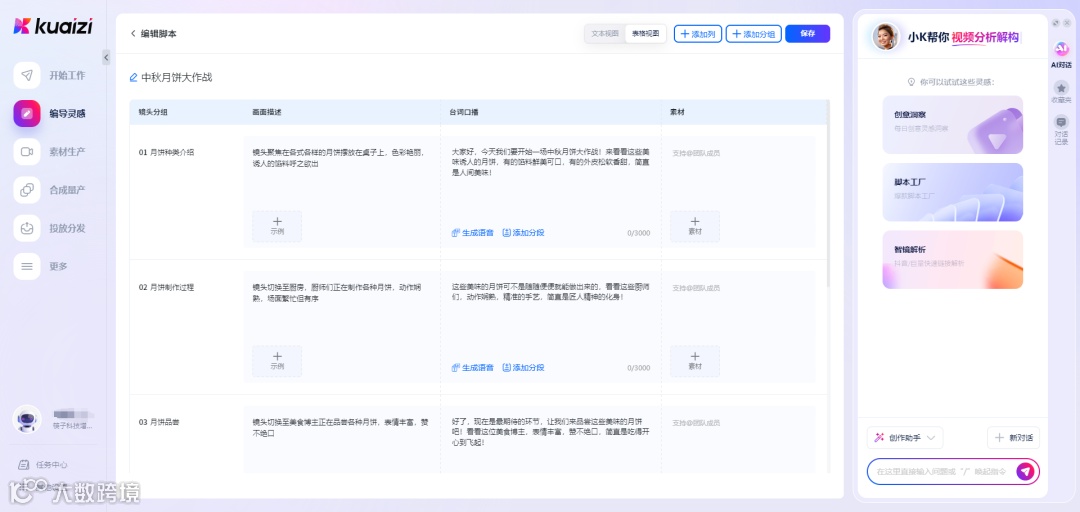Click the kuaizi logo
Screen dimensions: 1080x512
(53, 26)
